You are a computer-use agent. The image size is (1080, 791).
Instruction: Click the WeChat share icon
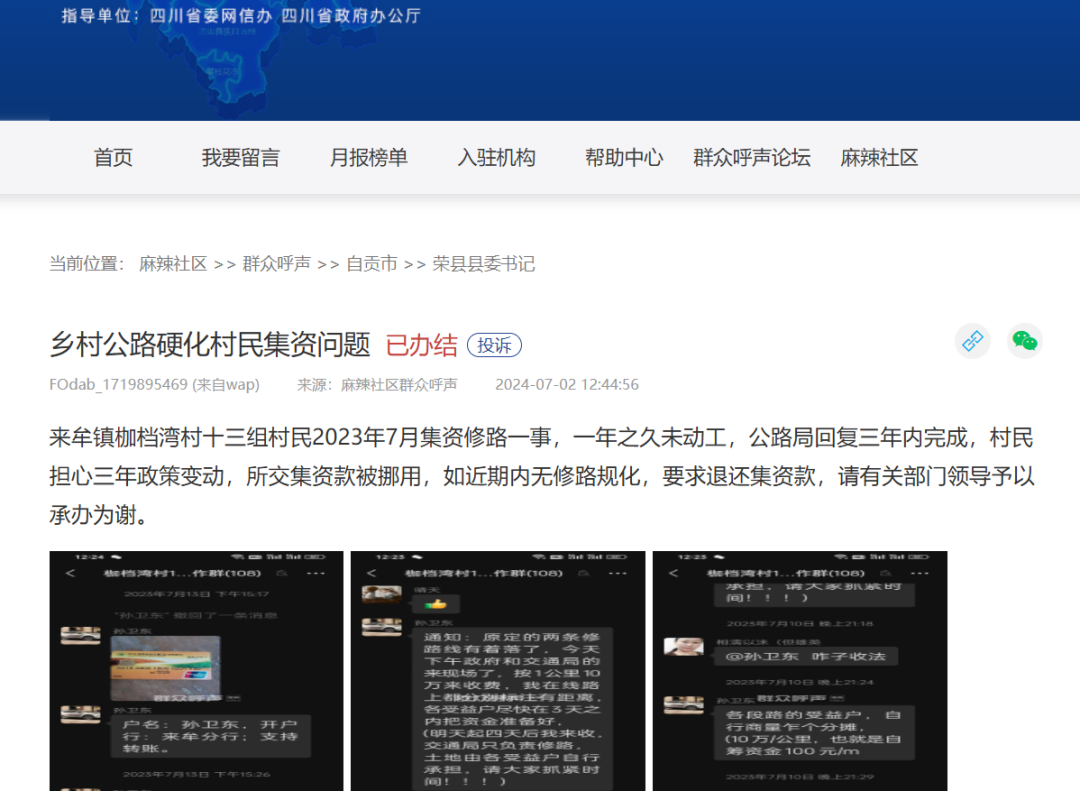pos(1024,342)
